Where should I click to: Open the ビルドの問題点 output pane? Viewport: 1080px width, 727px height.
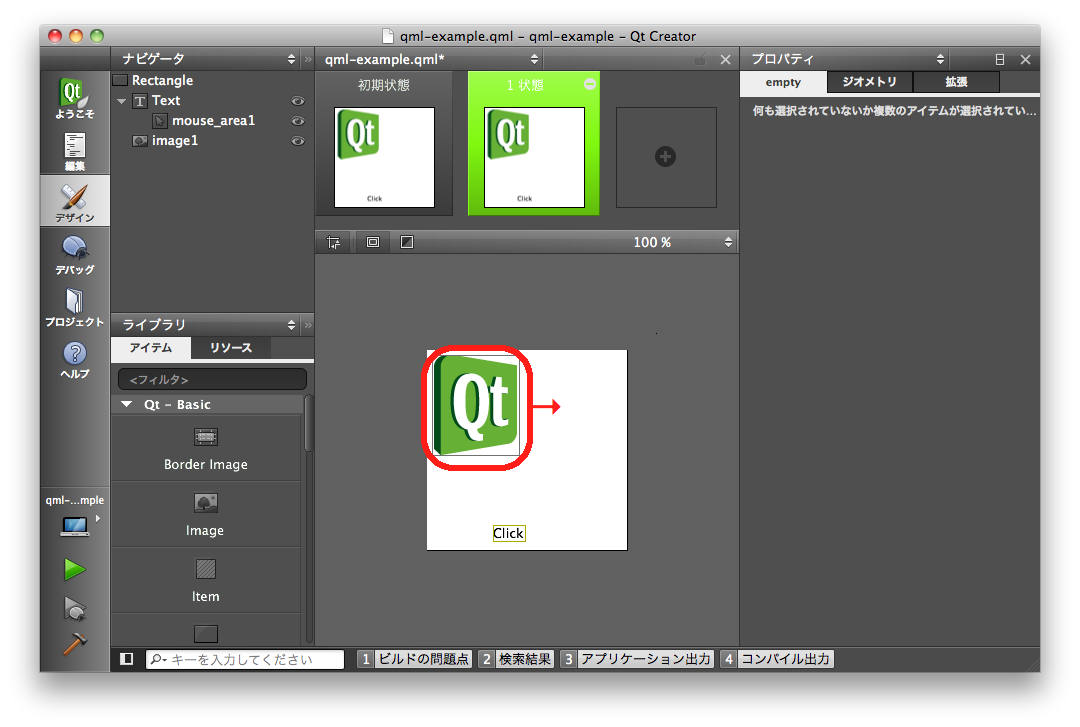tap(414, 659)
